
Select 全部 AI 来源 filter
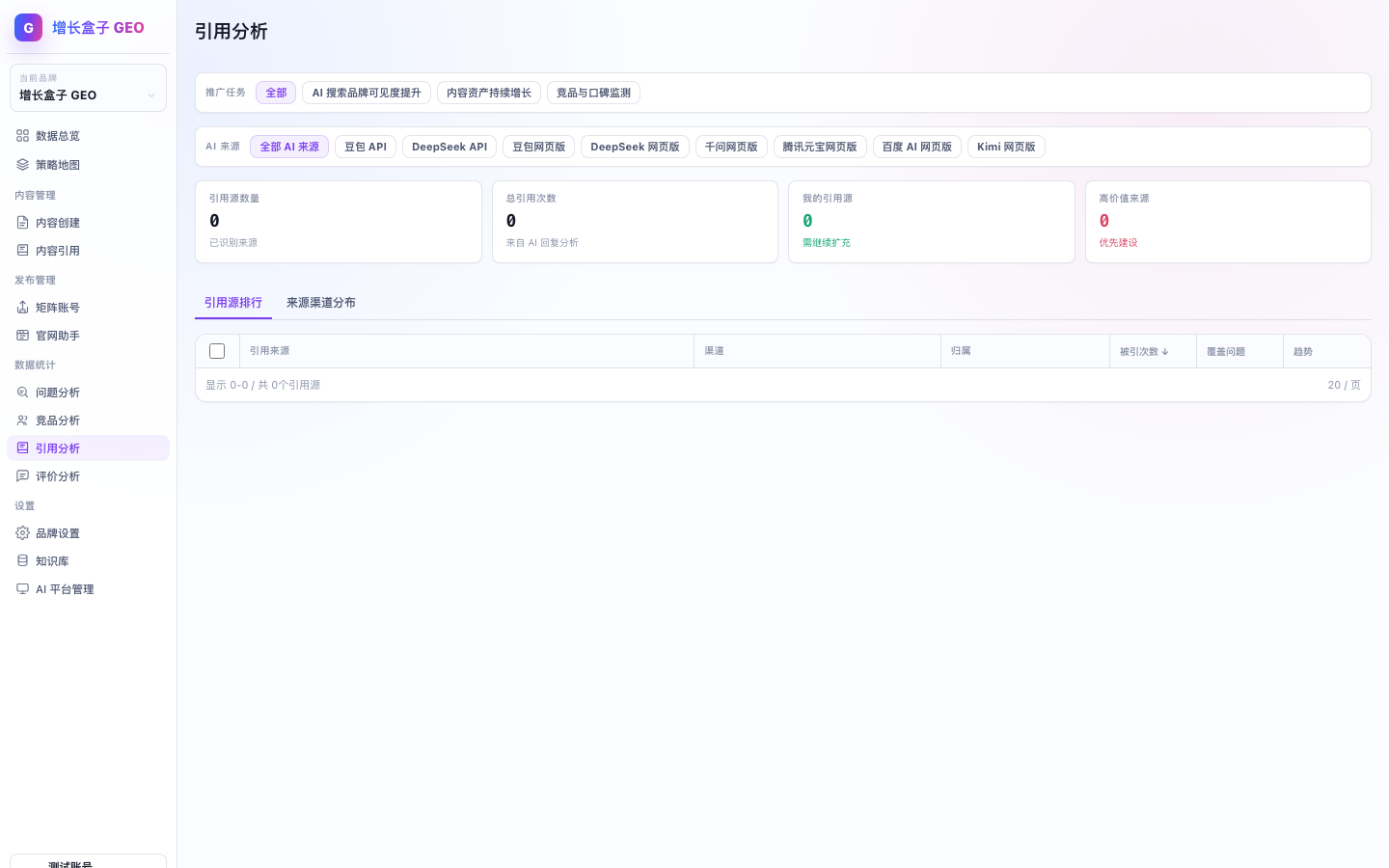click(x=289, y=147)
